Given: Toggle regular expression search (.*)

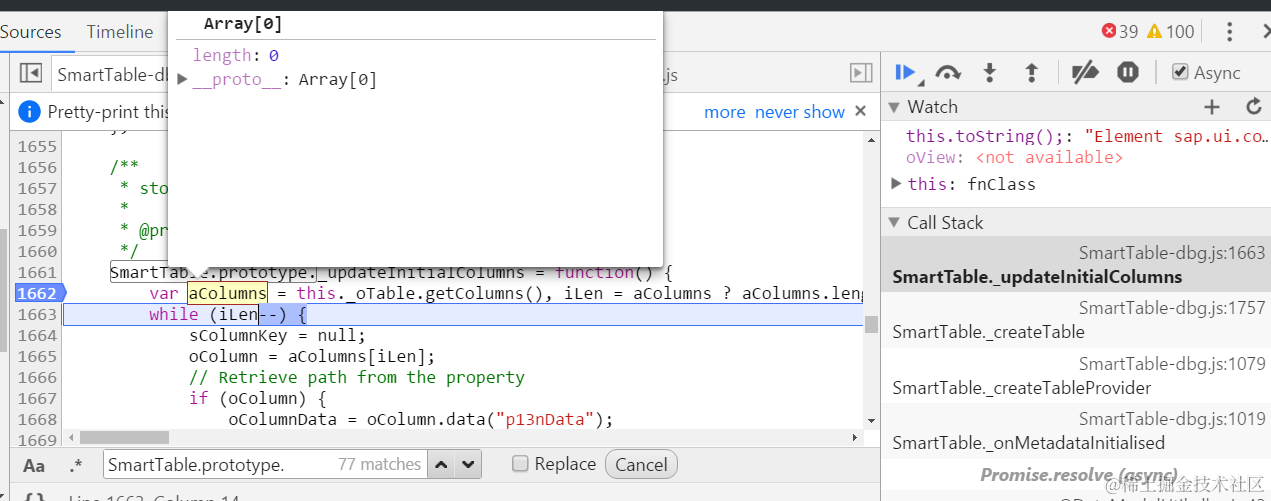Looking at the screenshot, I should (x=76, y=465).
